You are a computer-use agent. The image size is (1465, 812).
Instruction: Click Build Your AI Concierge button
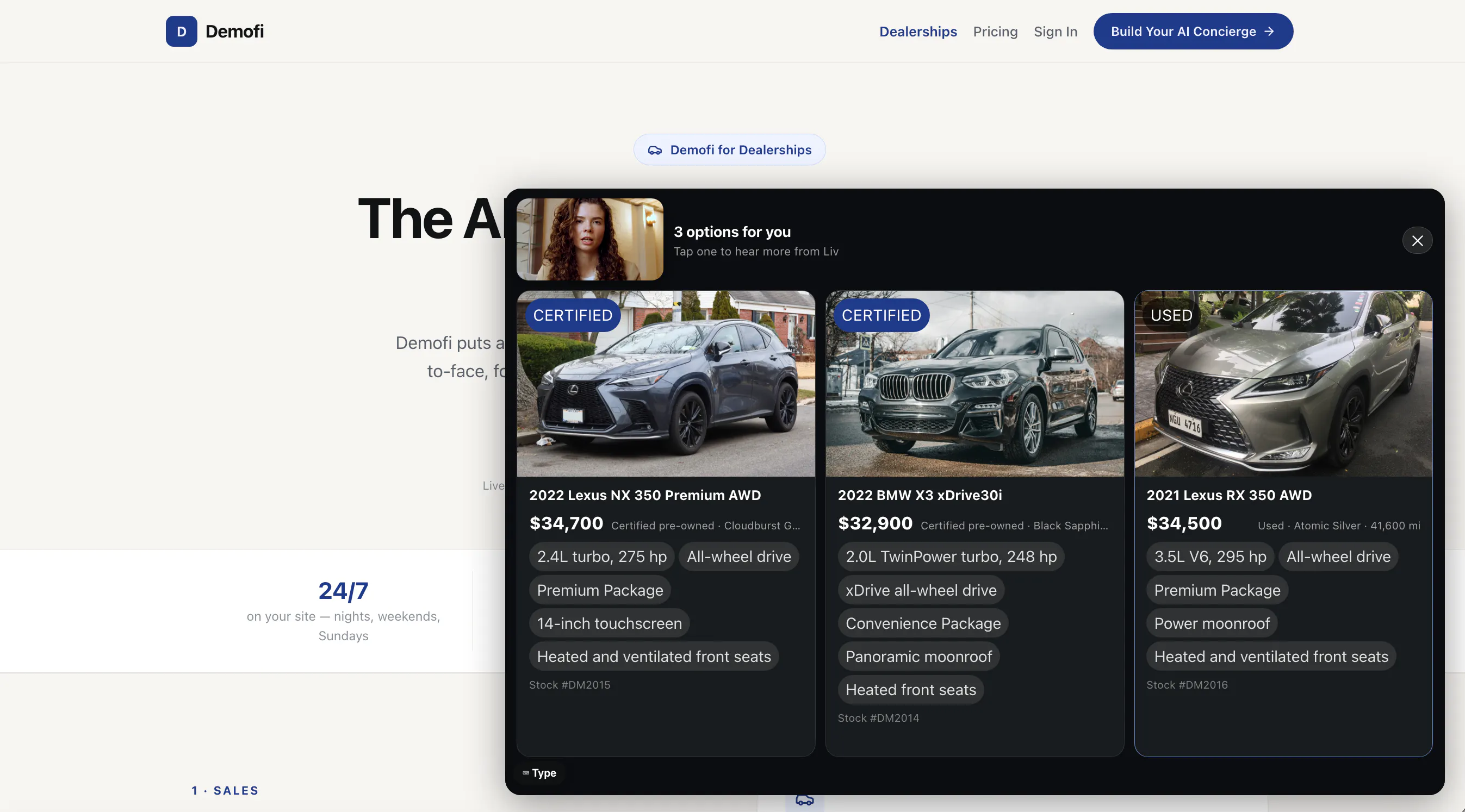tap(1193, 32)
